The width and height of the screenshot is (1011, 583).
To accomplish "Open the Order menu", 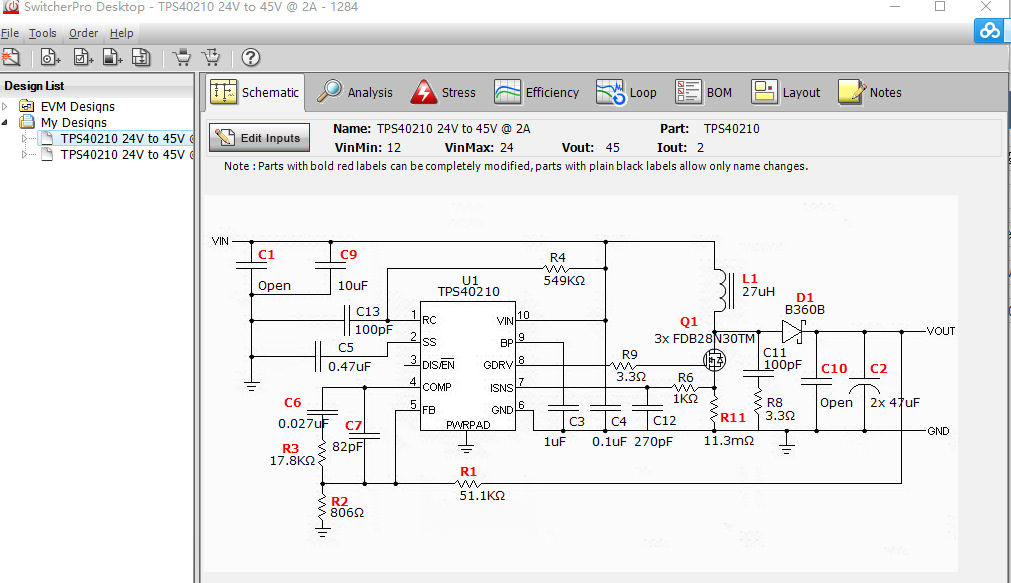I will click(83, 33).
